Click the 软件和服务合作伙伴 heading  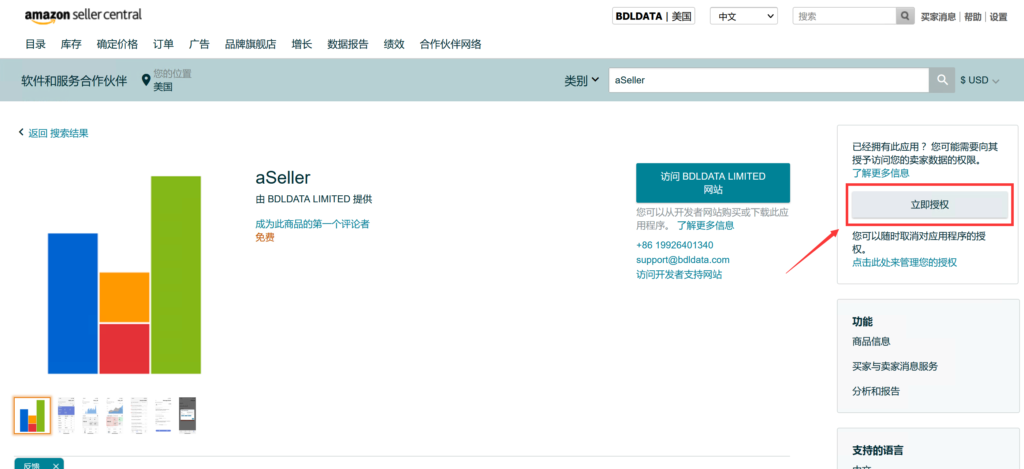[x=74, y=80]
